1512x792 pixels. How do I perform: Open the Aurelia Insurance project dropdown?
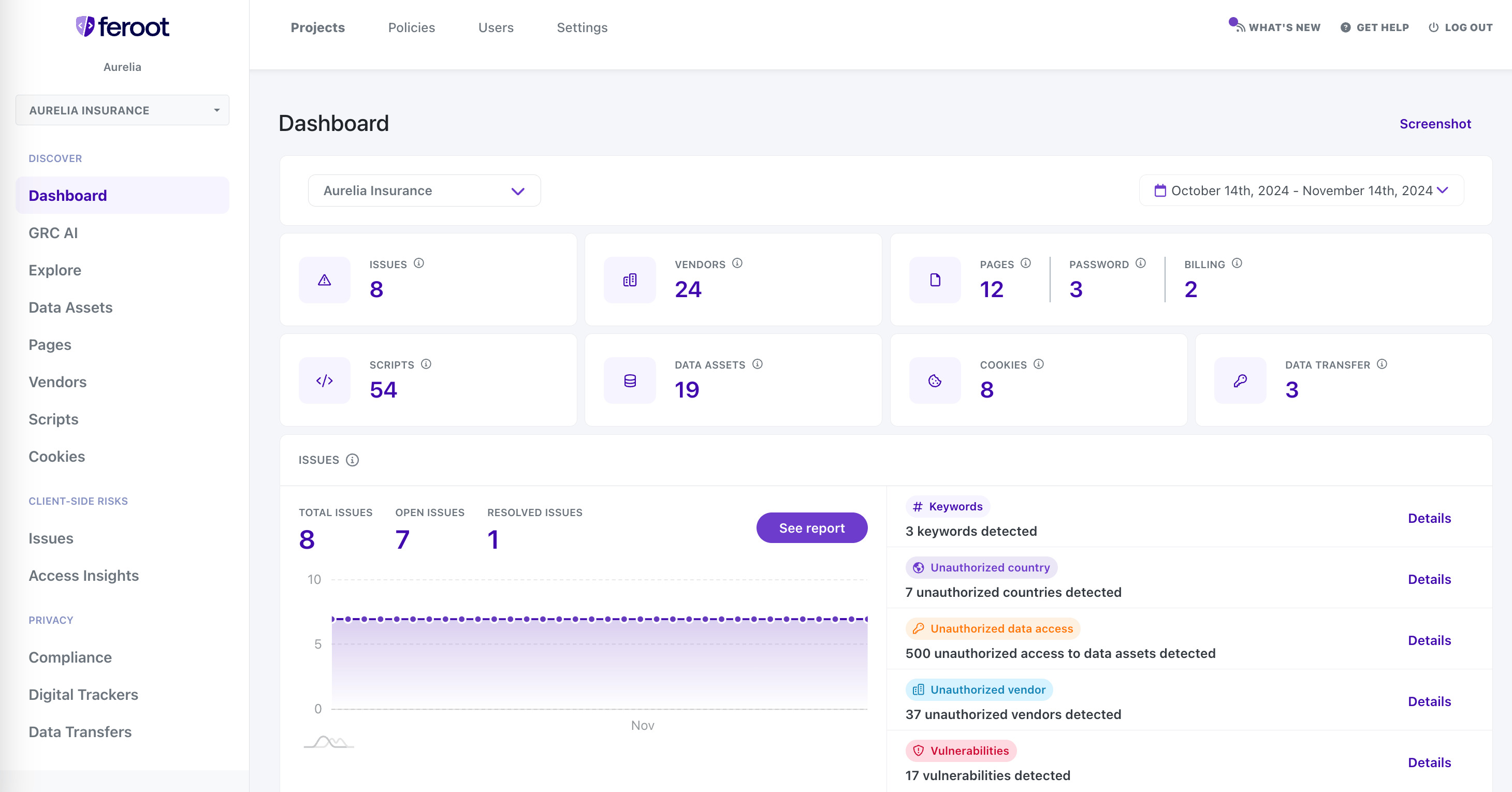tap(424, 190)
